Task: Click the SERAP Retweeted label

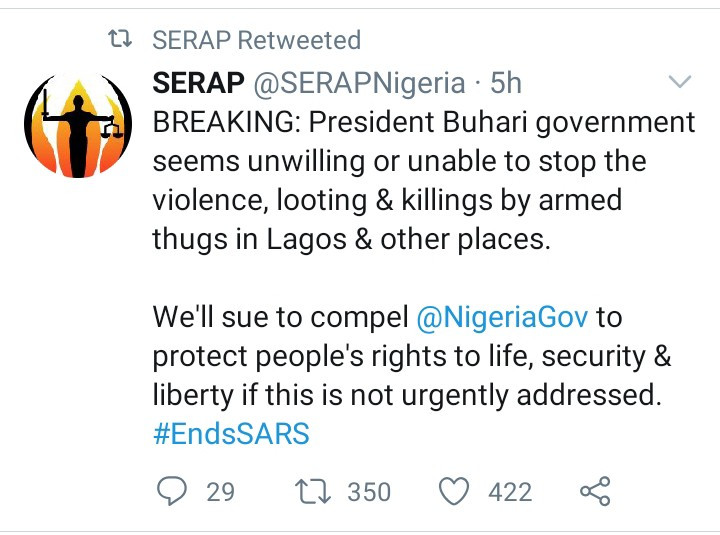Action: pos(256,41)
